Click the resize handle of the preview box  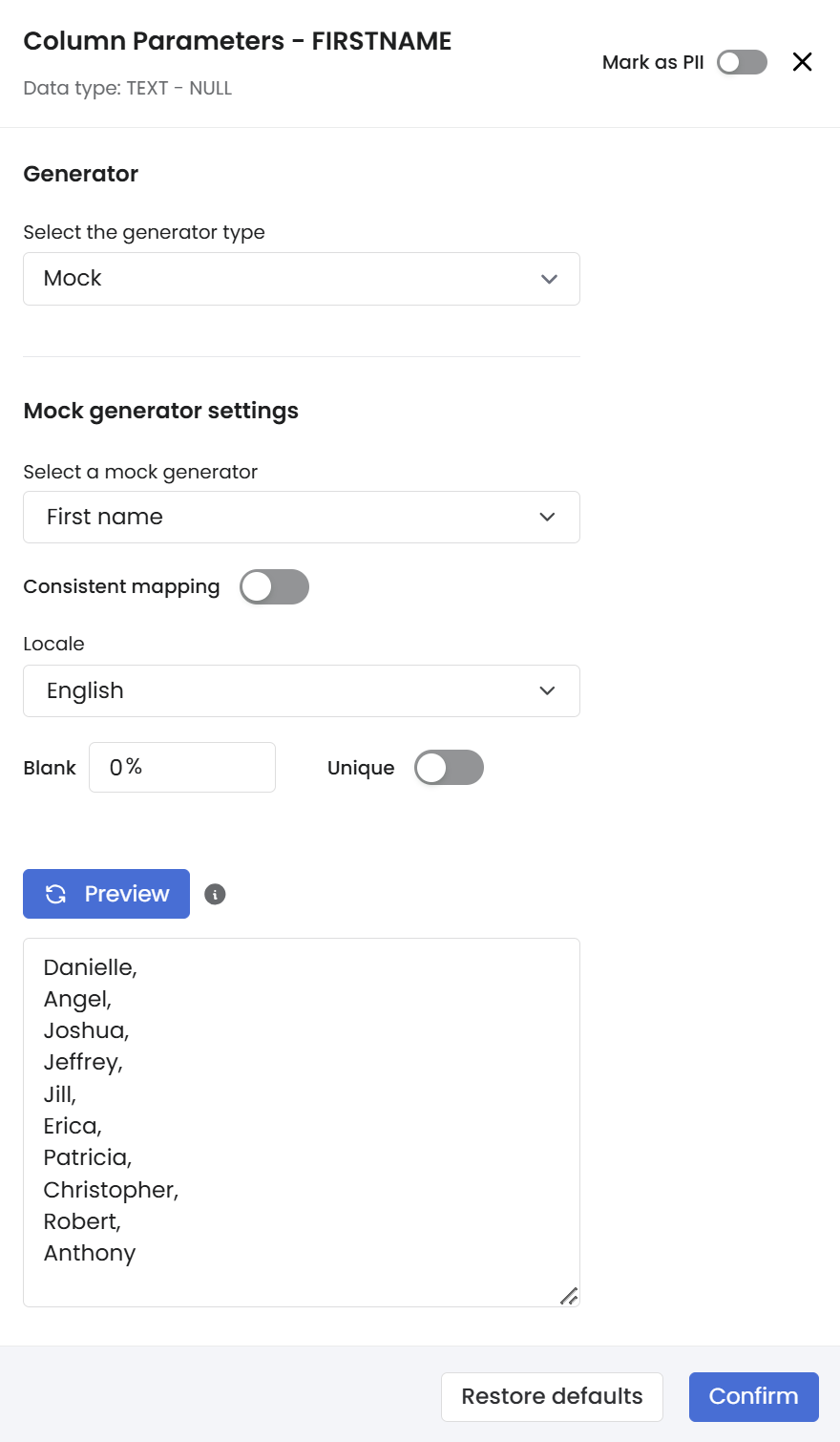point(569,1296)
